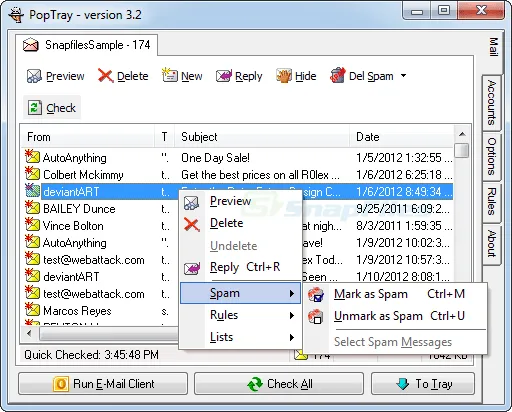Switch to the Rules side tab

[x=492, y=201]
